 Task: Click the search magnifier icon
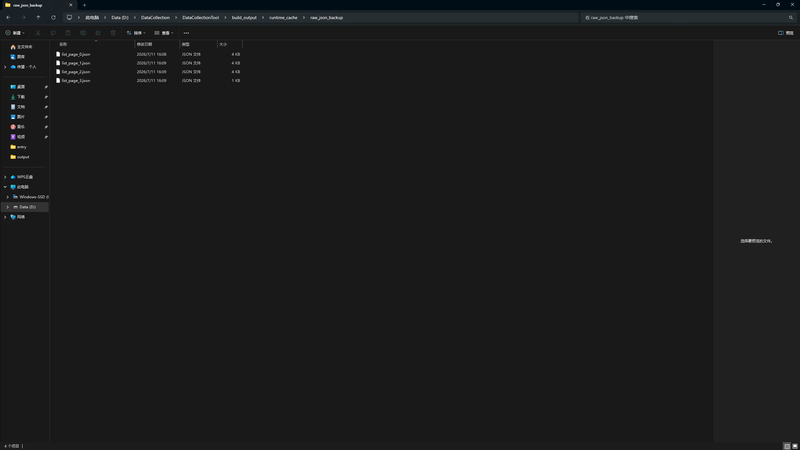coord(791,17)
